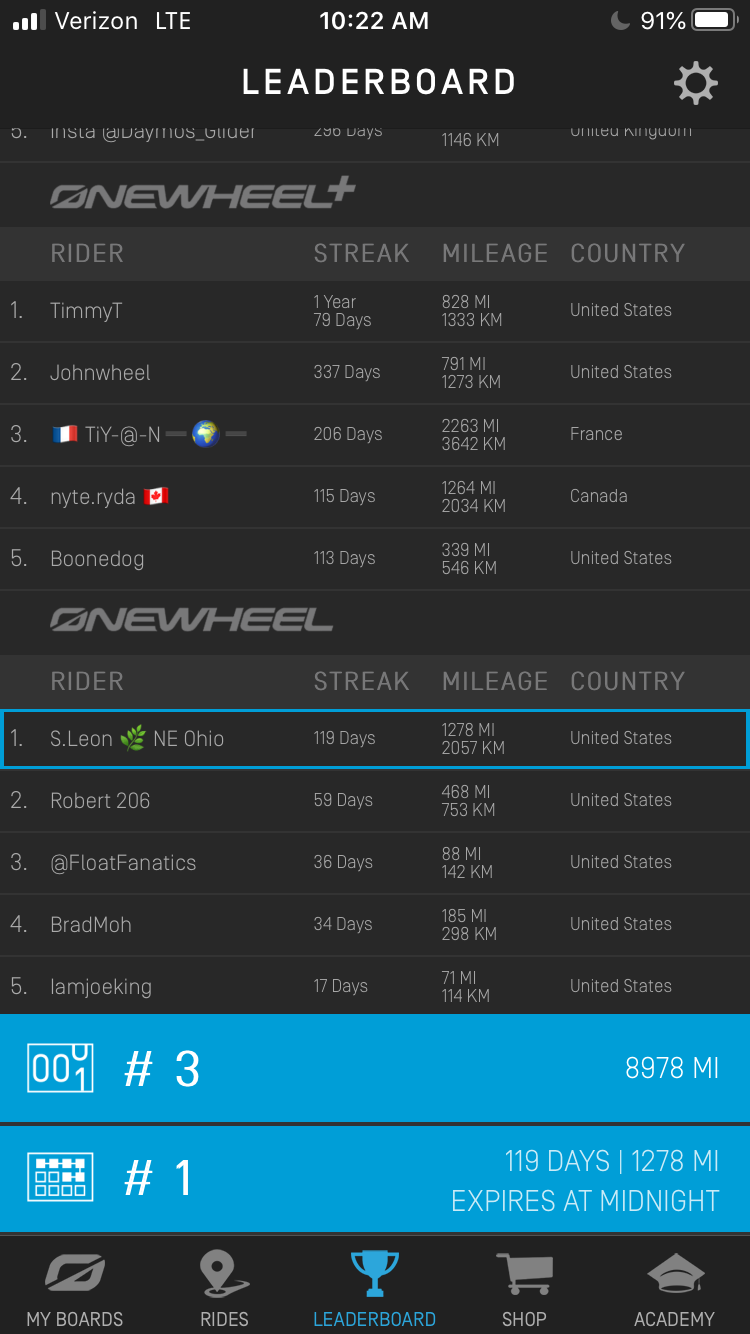Image resolution: width=750 pixels, height=1334 pixels.
Task: Open the Academy graduation cap icon
Action: click(674, 1274)
